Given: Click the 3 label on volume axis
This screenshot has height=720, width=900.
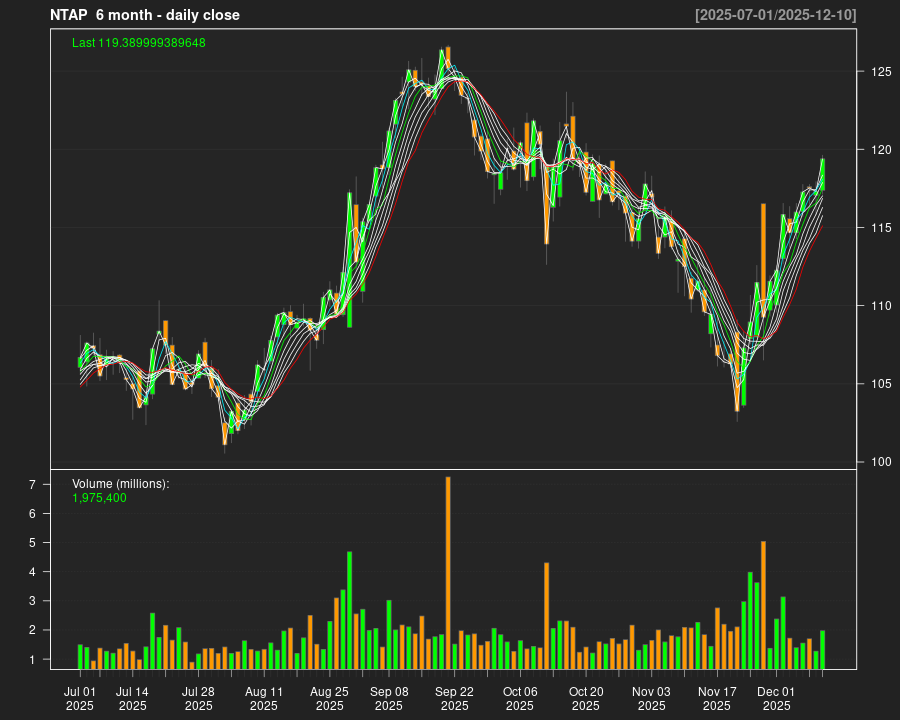Looking at the screenshot, I should (x=32, y=601).
